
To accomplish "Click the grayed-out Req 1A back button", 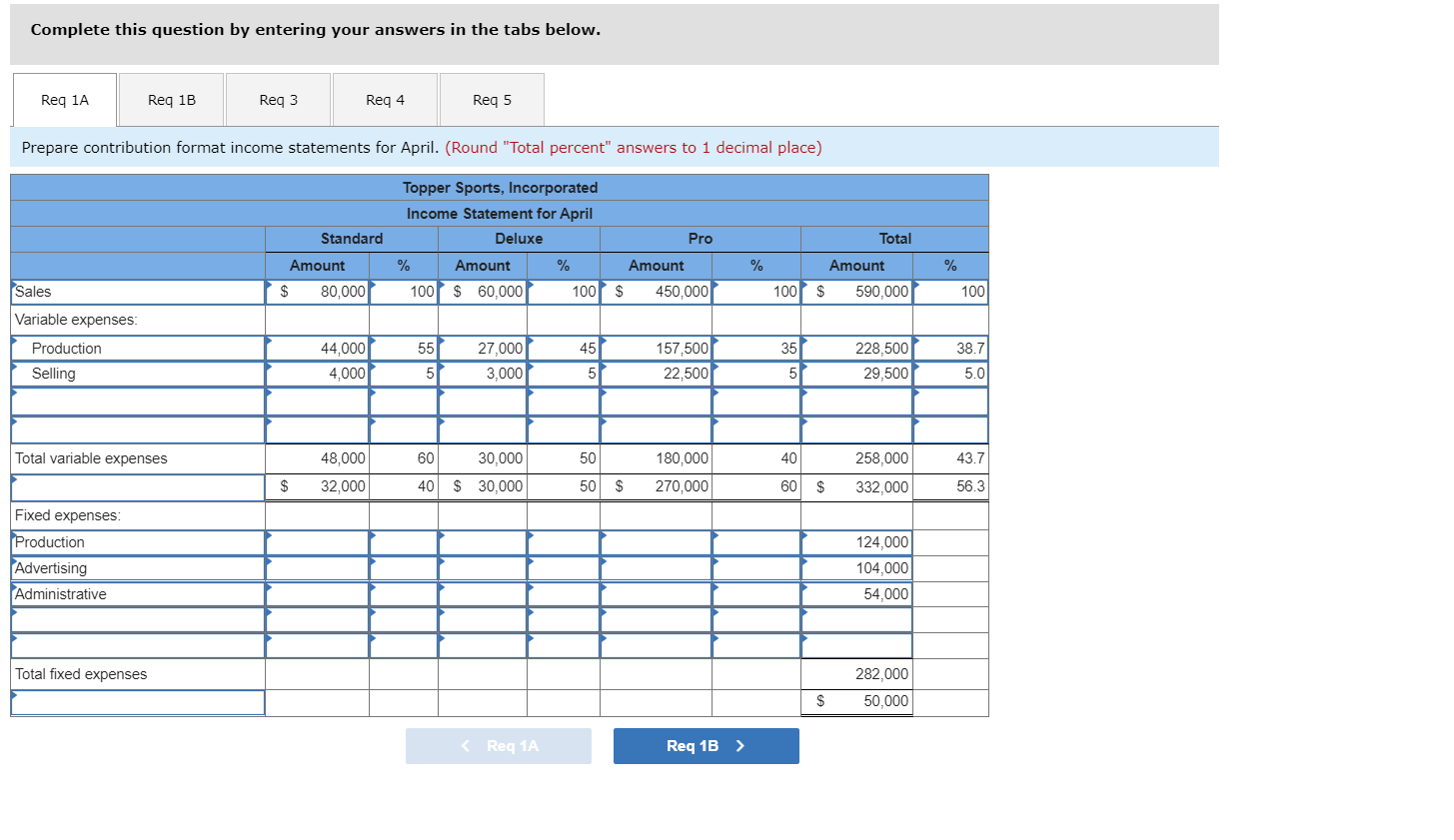I will 498,745.
